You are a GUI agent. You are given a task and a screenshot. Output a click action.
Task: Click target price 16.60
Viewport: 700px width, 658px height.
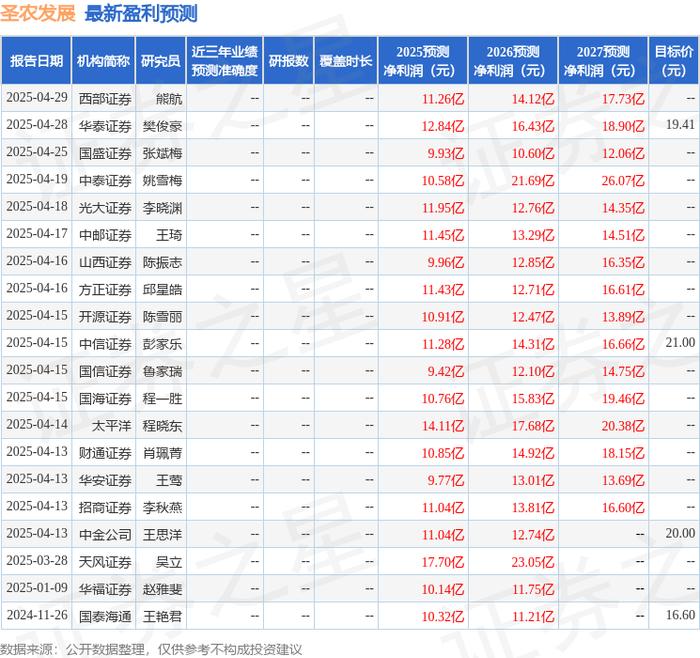pos(680,615)
